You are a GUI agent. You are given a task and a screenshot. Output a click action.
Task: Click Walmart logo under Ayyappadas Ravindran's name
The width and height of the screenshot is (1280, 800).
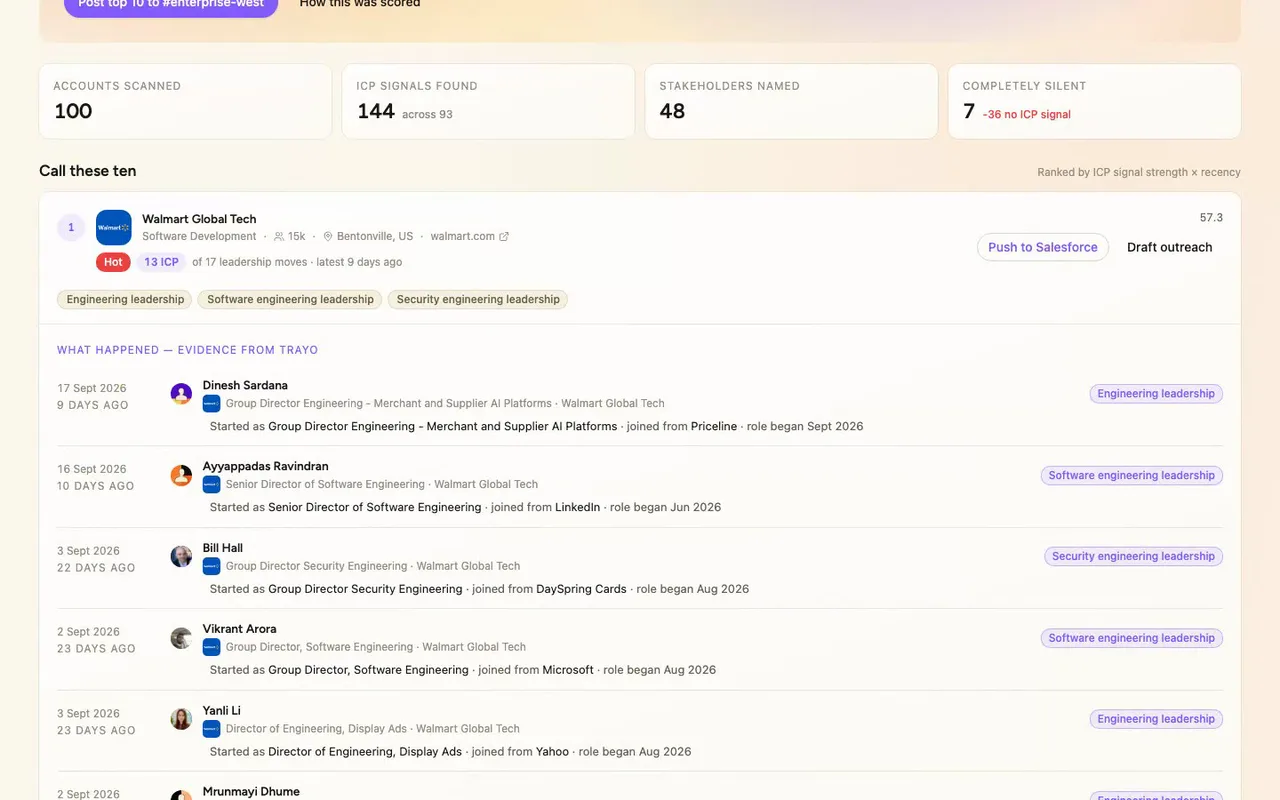click(211, 484)
